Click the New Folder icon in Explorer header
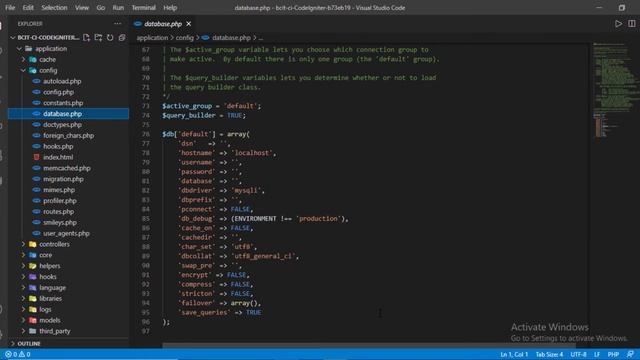 click(x=98, y=38)
